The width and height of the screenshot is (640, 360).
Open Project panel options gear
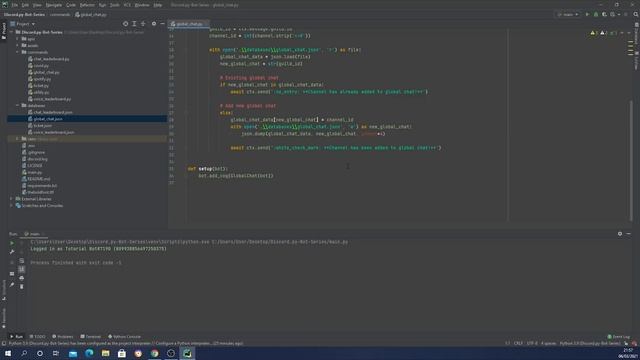[x=154, y=24]
